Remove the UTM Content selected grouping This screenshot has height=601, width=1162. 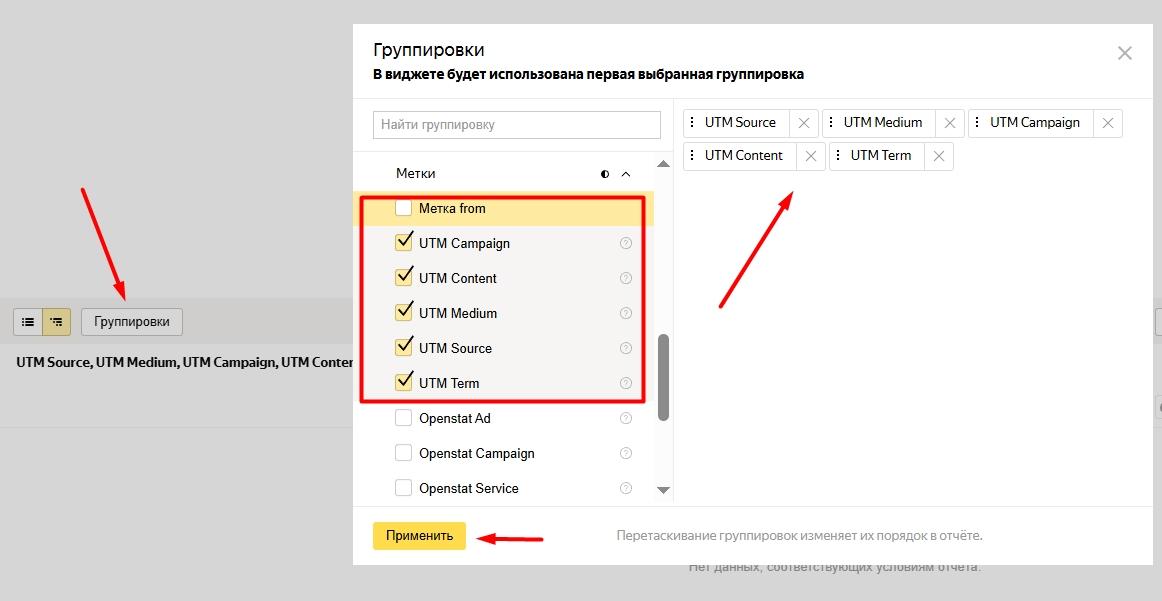[x=811, y=156]
